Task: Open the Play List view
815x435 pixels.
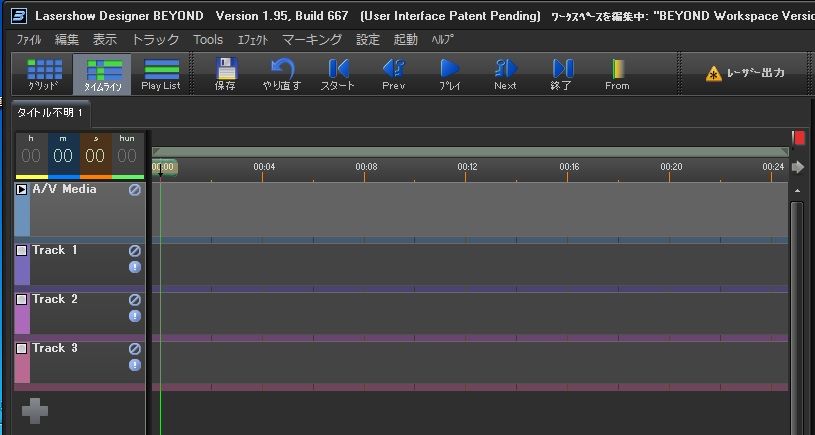Action: pos(161,74)
